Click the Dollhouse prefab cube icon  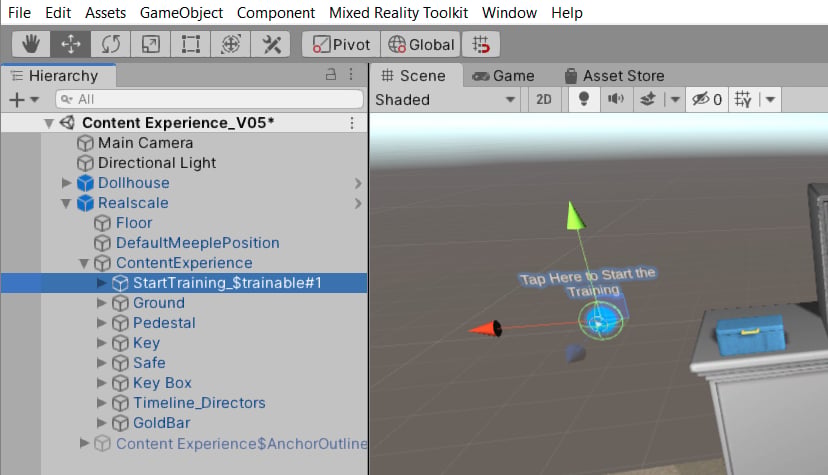[x=85, y=183]
